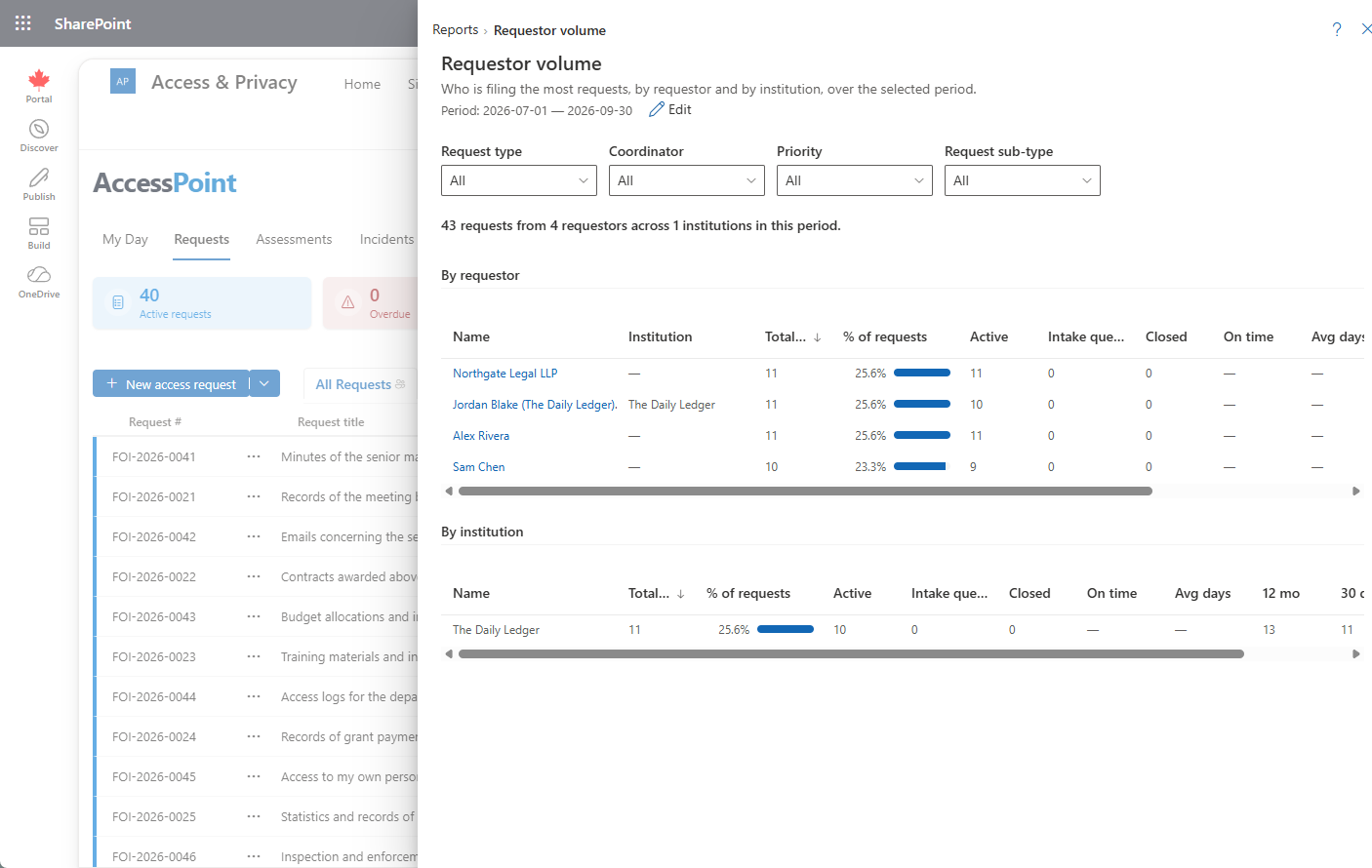Click Northgate Legal LLP 25.6% progress bar
This screenshot has width=1372, height=868.
[x=922, y=373]
